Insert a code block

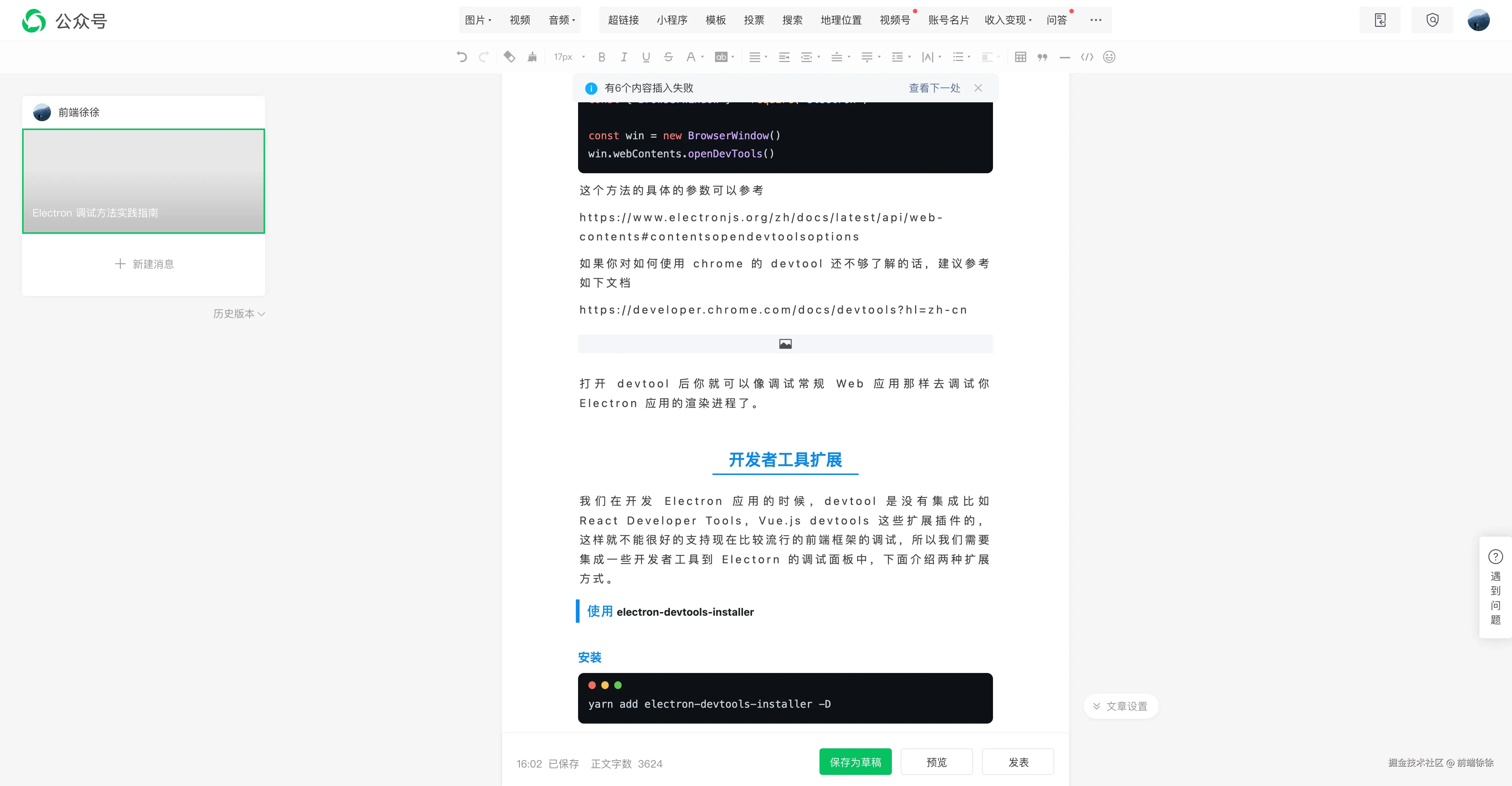(1087, 57)
